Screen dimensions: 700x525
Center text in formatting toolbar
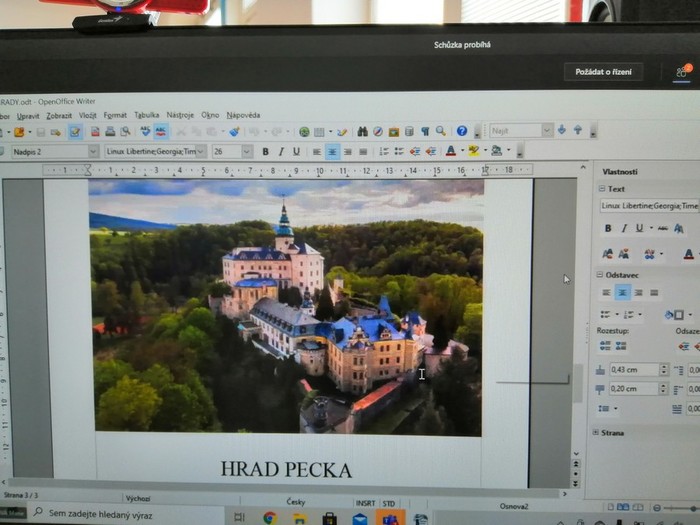[x=332, y=152]
